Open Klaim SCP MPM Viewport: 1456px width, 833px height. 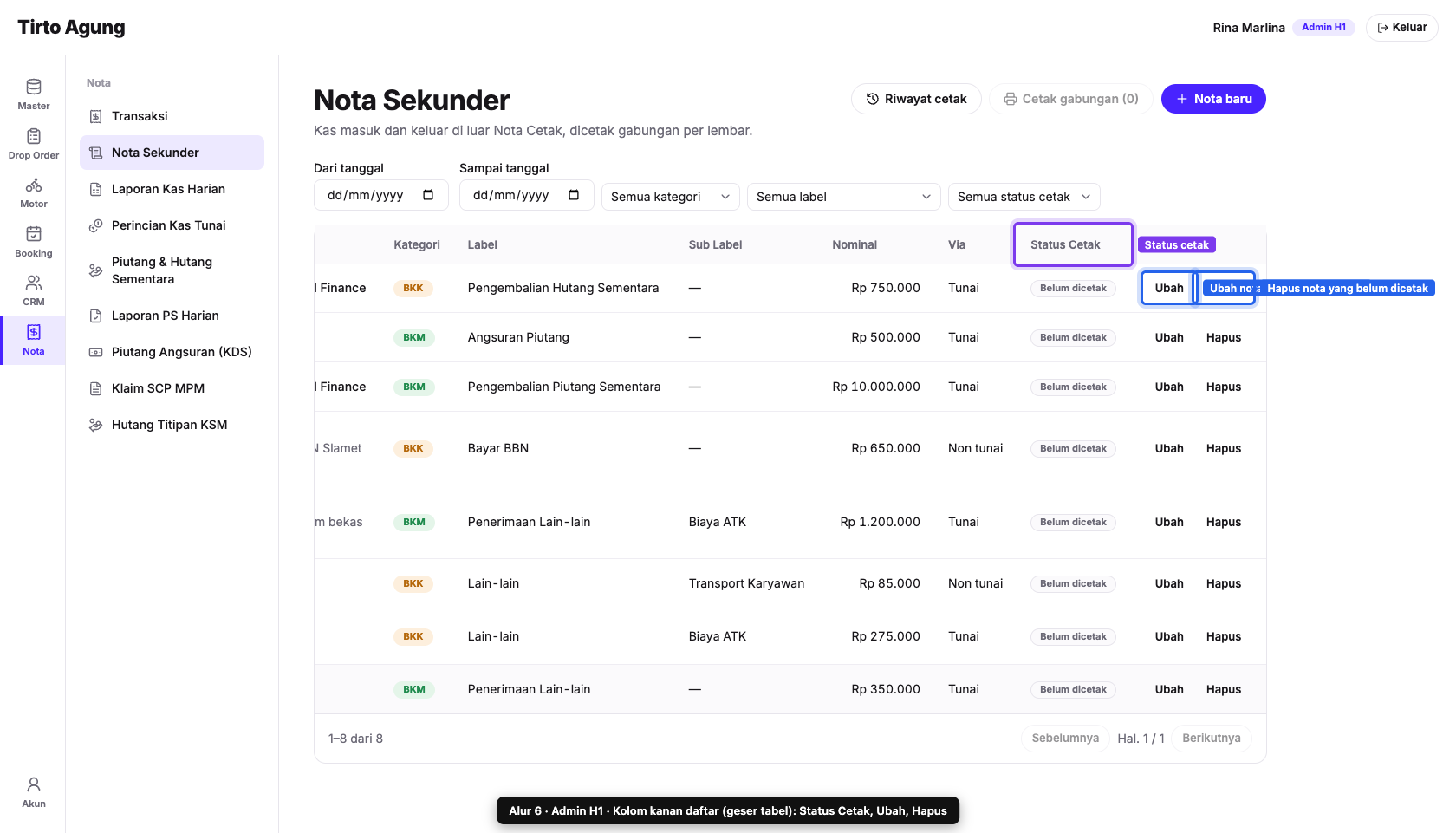pyautogui.click(x=172, y=388)
